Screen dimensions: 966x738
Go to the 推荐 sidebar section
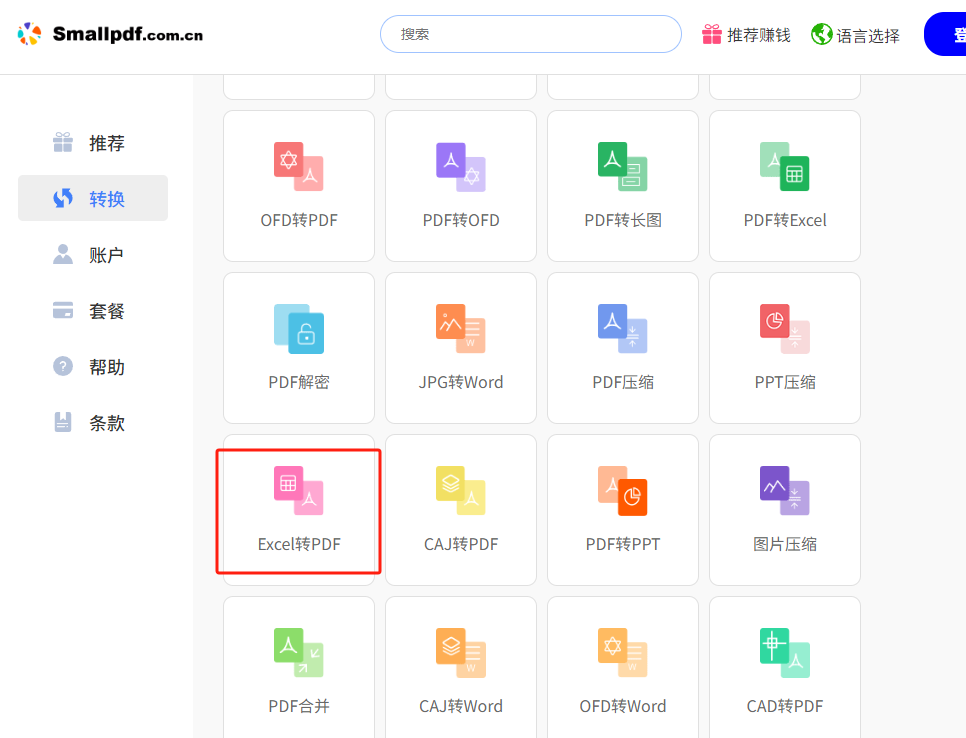click(93, 142)
